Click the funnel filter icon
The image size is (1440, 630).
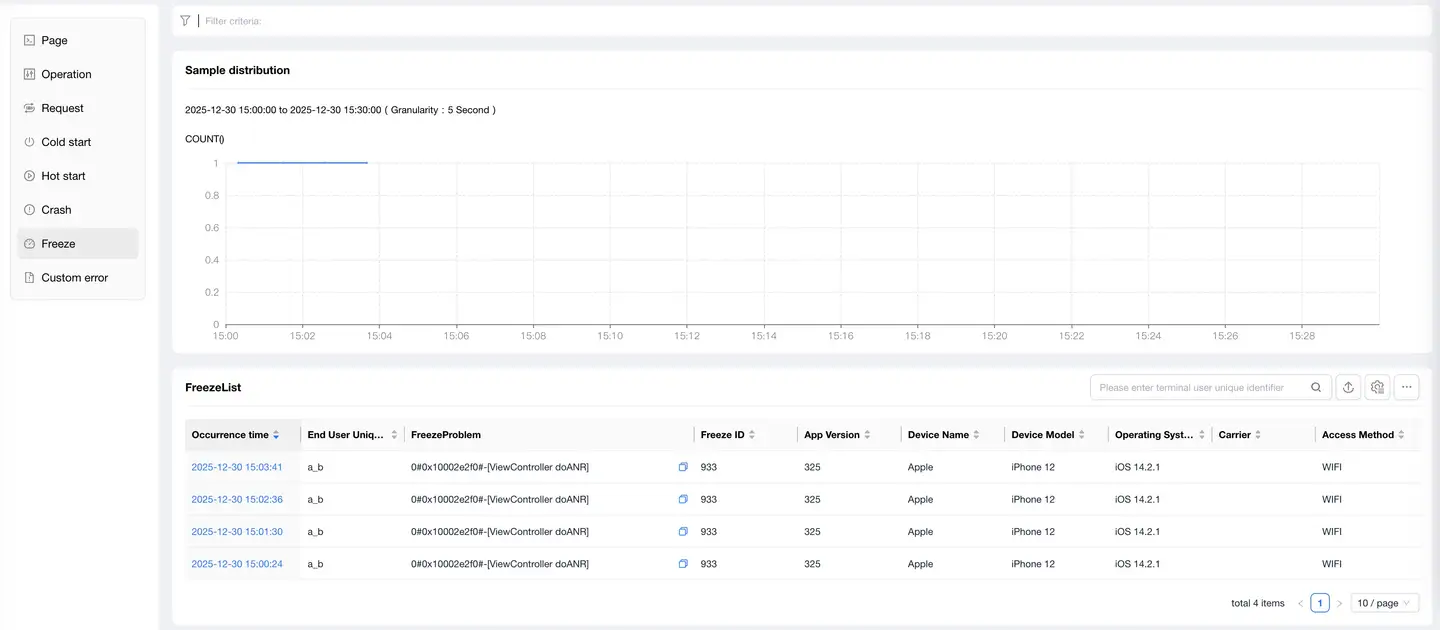[185, 20]
